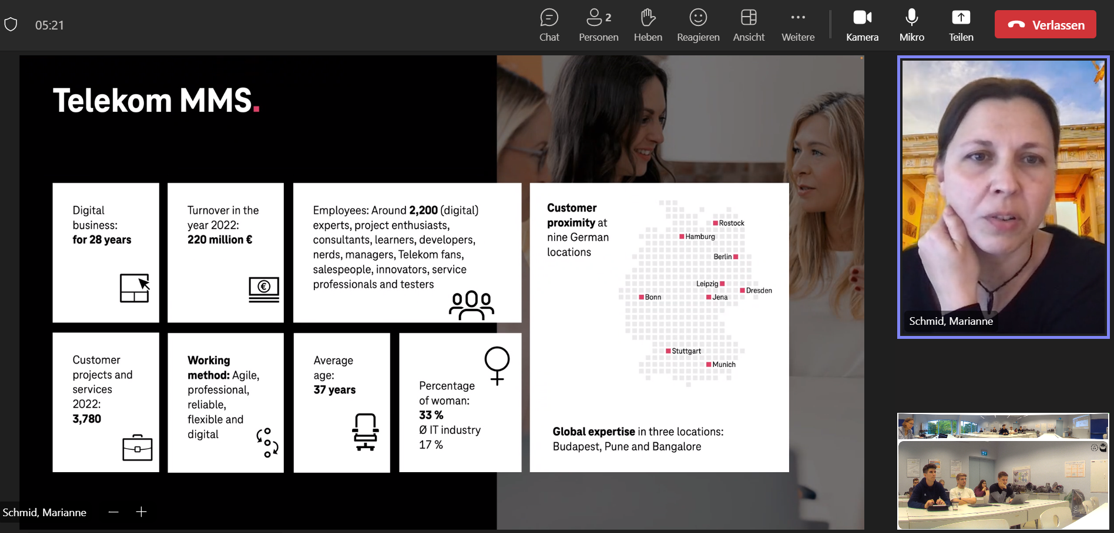This screenshot has width=1118, height=536.
Task: Toggle the Kamera on or off
Action: click(x=862, y=25)
